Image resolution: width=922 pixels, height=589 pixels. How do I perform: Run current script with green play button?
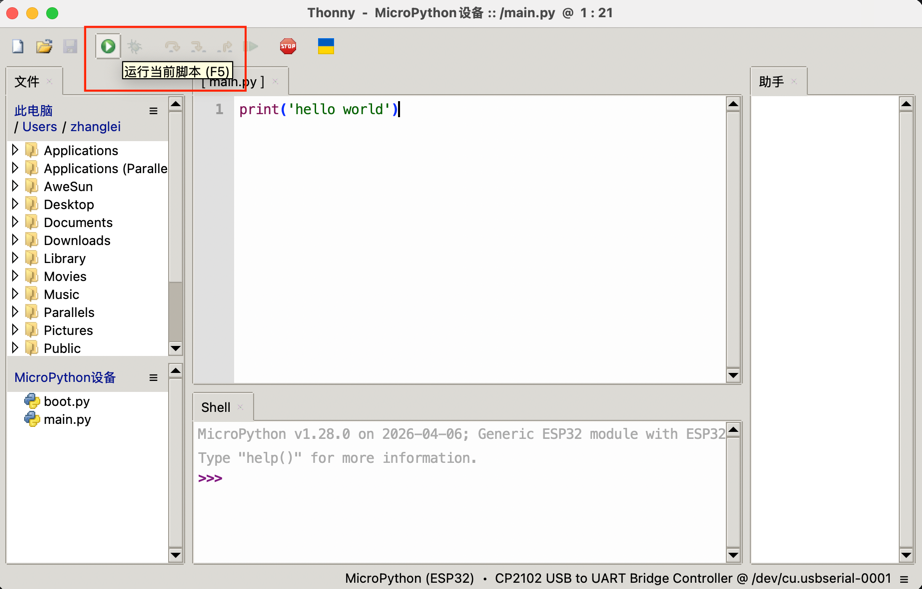(108, 46)
